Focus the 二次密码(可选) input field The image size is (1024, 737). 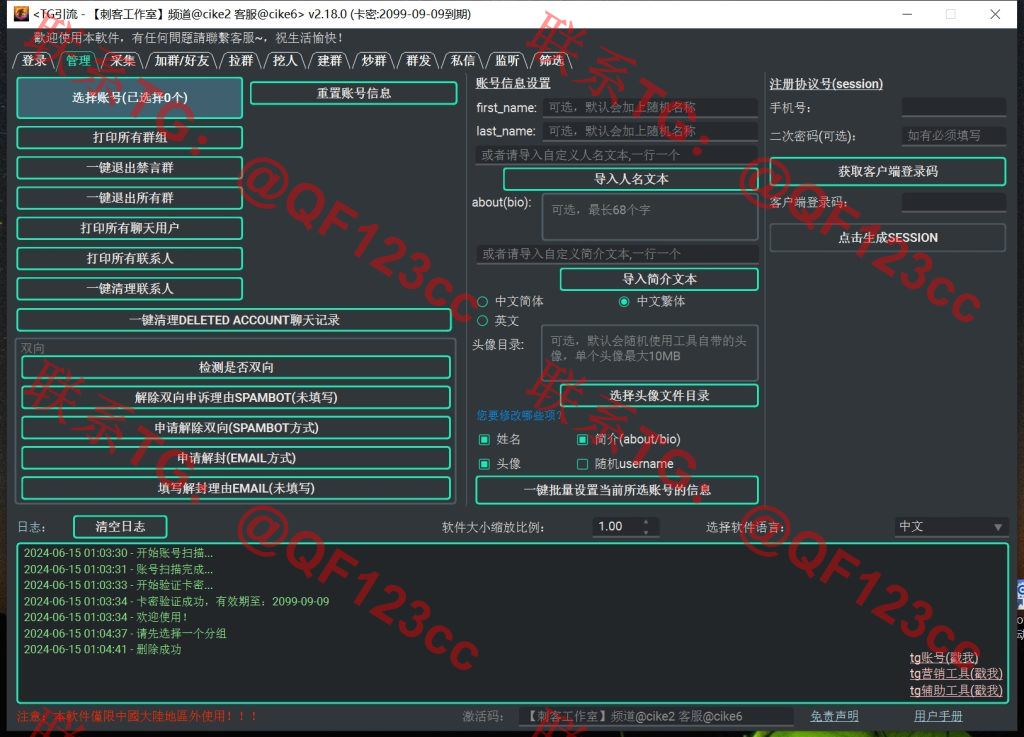(953, 135)
